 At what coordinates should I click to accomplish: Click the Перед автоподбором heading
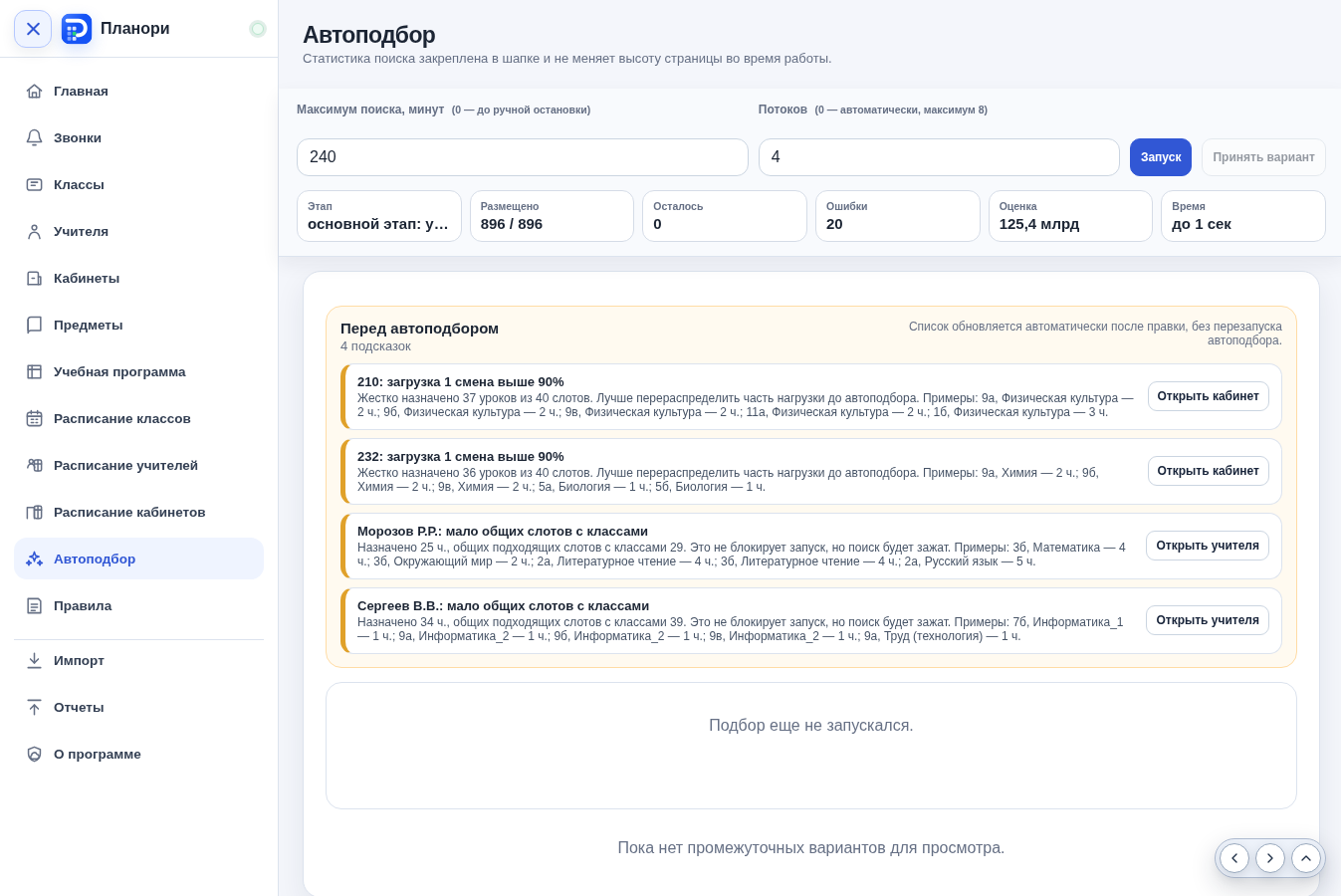(419, 329)
